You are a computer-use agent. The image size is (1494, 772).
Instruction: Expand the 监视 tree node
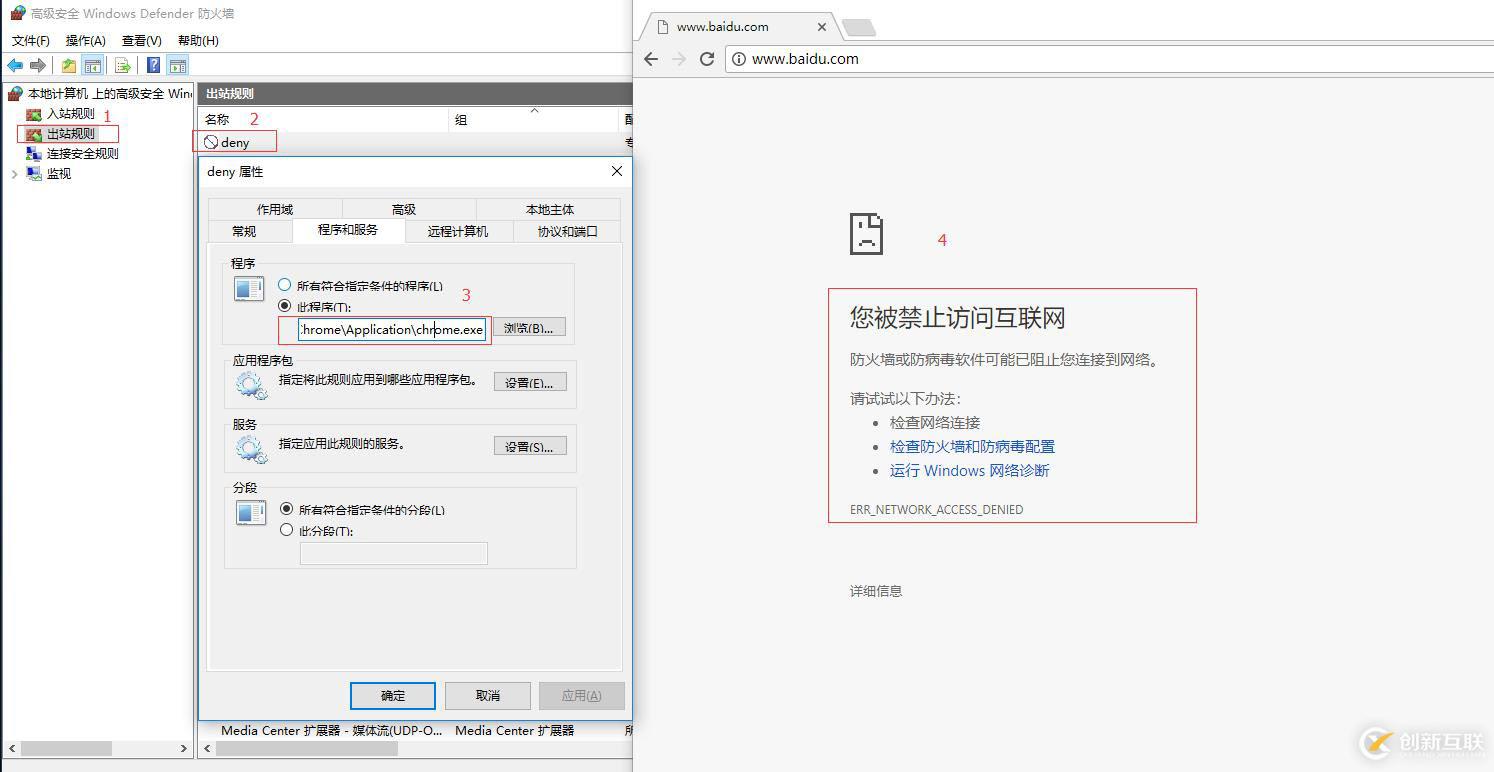14,173
